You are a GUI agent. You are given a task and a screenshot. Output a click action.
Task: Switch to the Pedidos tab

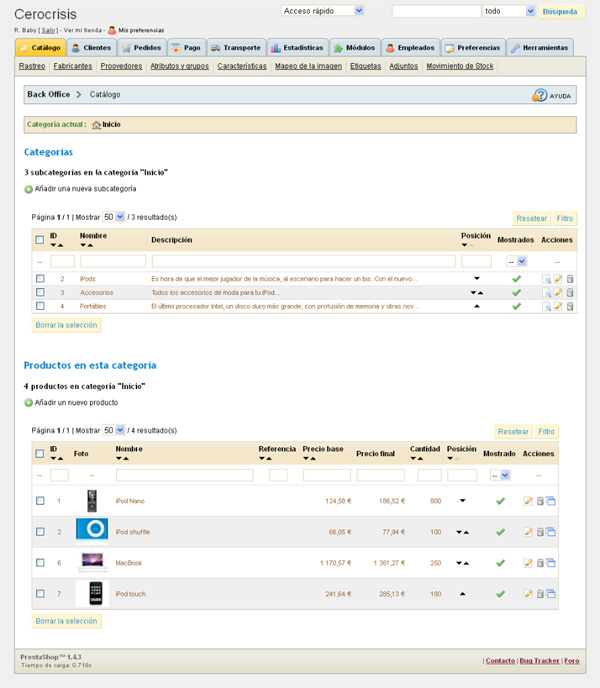coord(141,47)
